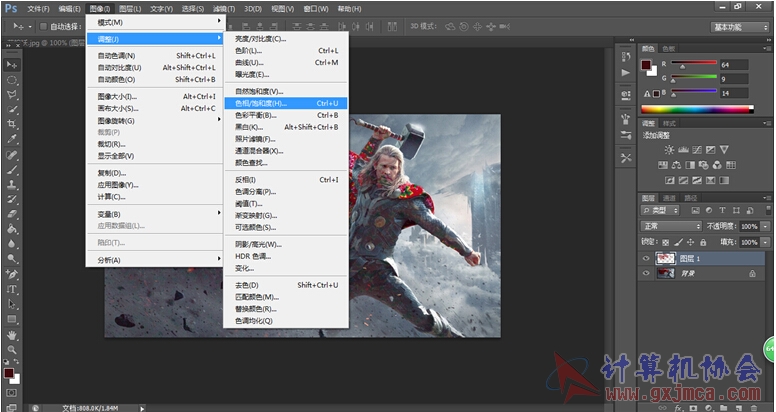Image resolution: width=776 pixels, height=412 pixels.
Task: Open the 滤镜(T) filter menu
Action: (224, 9)
